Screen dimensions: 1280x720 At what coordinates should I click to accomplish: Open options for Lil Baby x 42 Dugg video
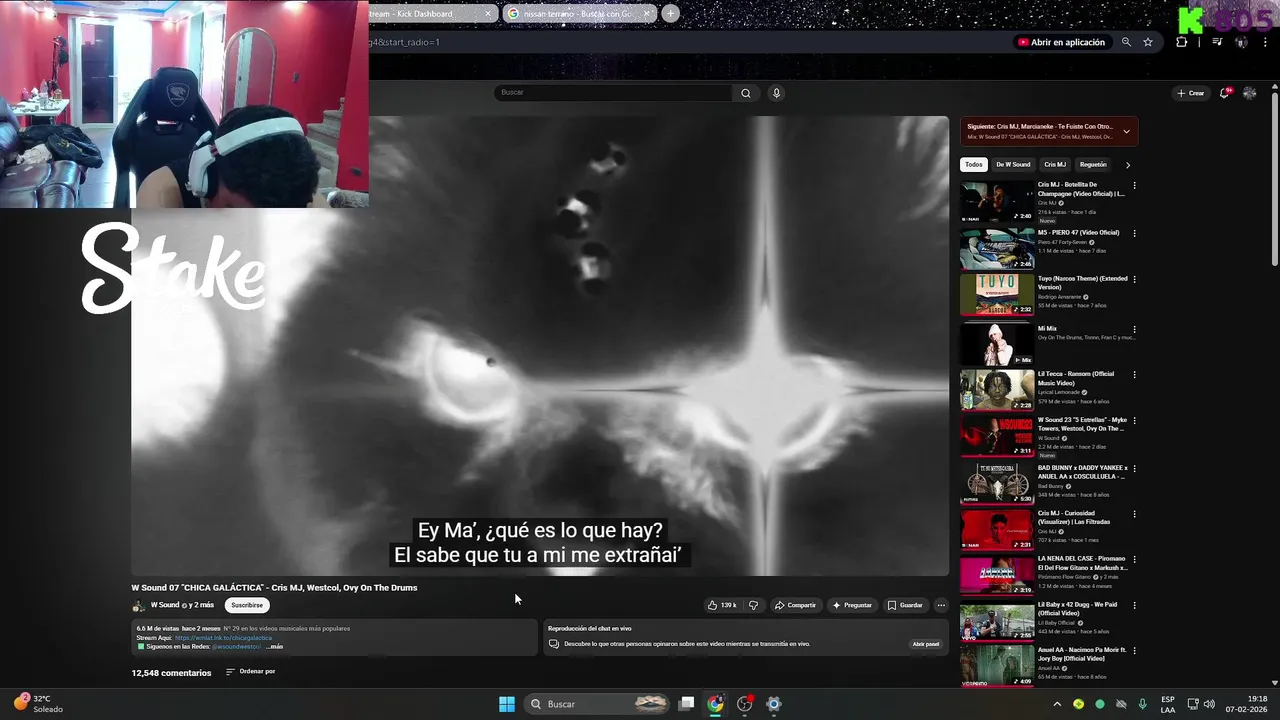pos(1134,606)
